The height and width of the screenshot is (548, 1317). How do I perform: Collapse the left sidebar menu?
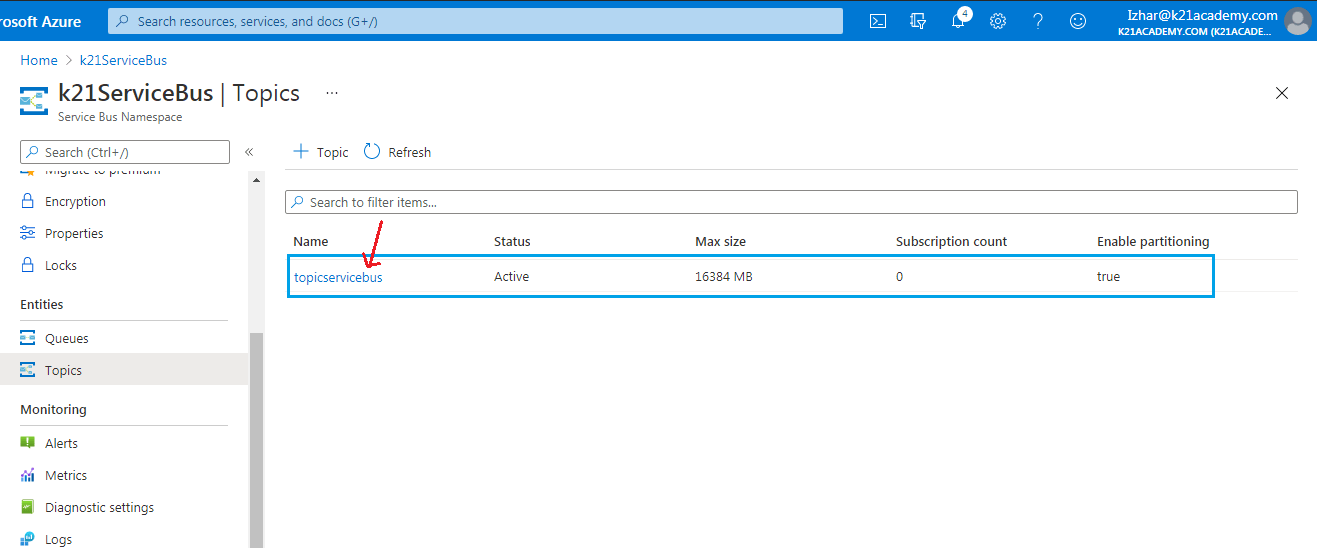tap(249, 152)
